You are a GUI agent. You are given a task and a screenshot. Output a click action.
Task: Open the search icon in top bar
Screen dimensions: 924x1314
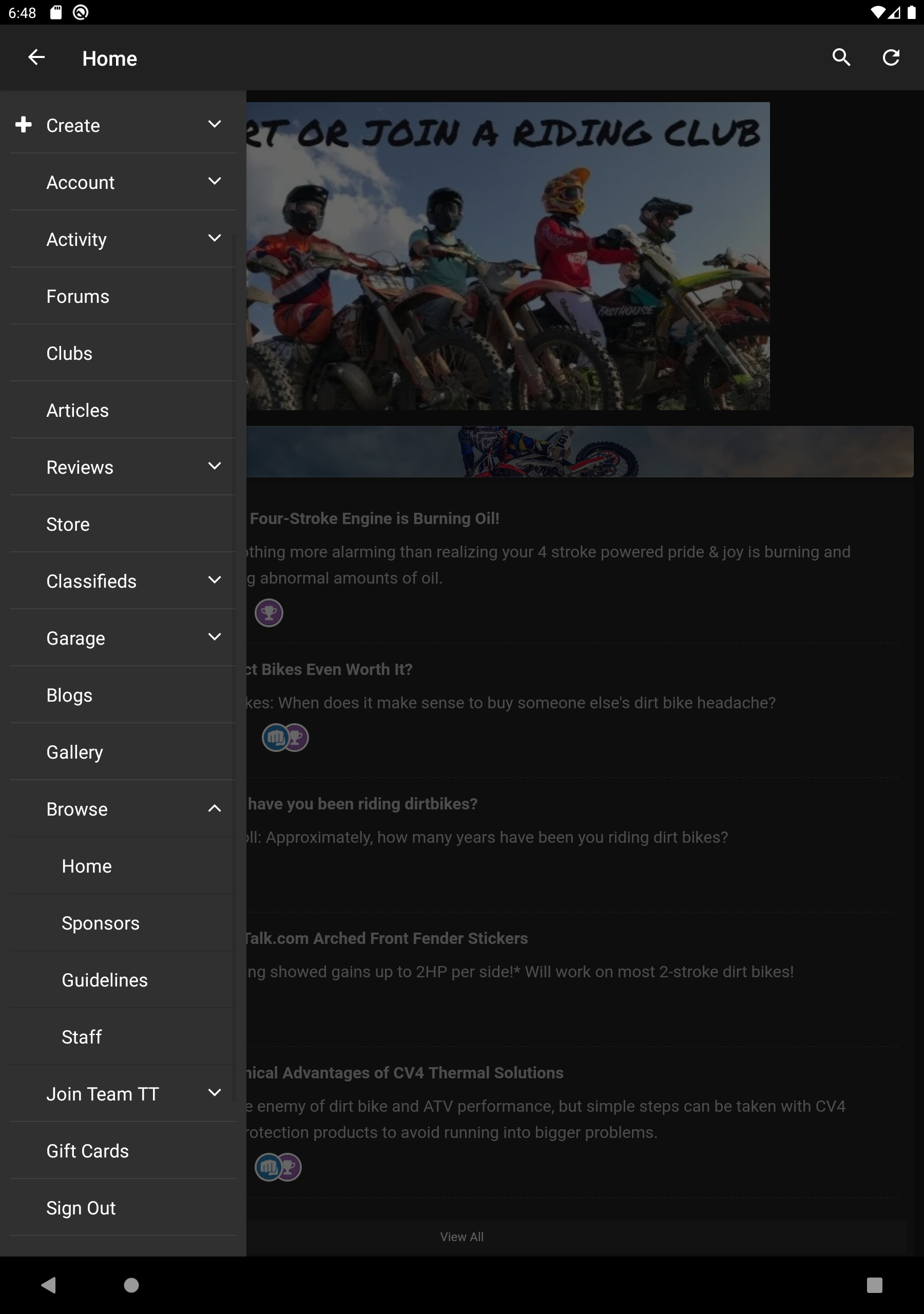click(841, 57)
